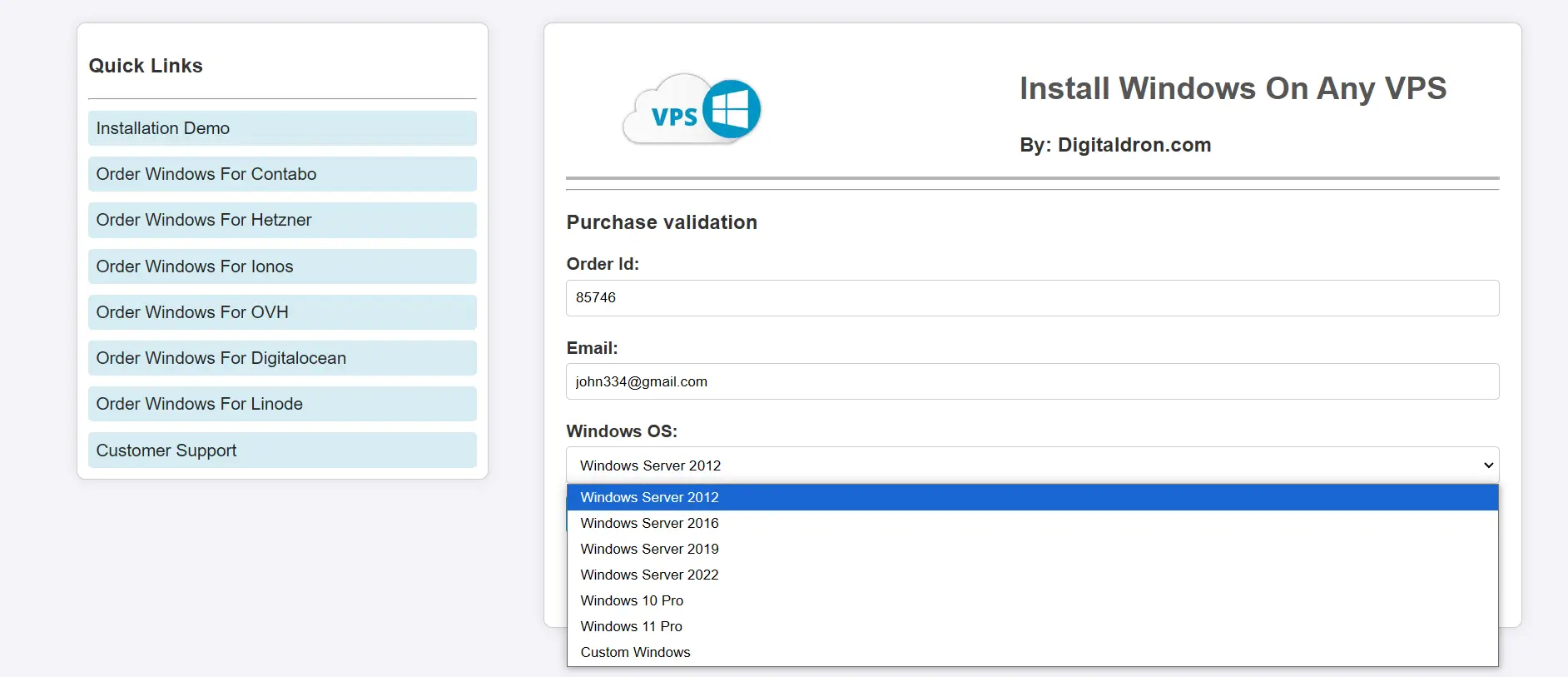Go to Order Windows For Hetzner
The height and width of the screenshot is (677, 1568).
282,220
